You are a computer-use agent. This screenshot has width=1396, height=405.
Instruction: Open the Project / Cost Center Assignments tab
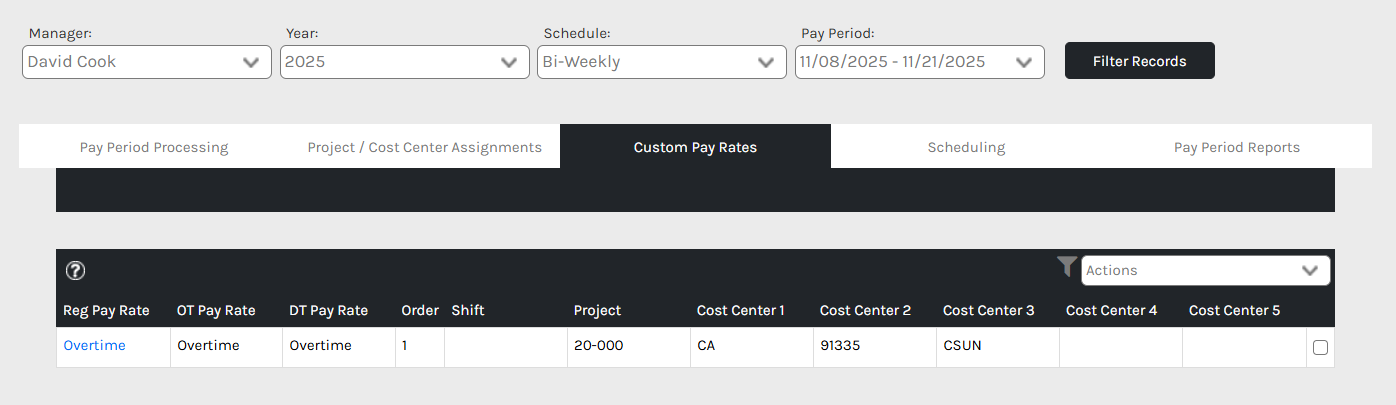pos(425,147)
